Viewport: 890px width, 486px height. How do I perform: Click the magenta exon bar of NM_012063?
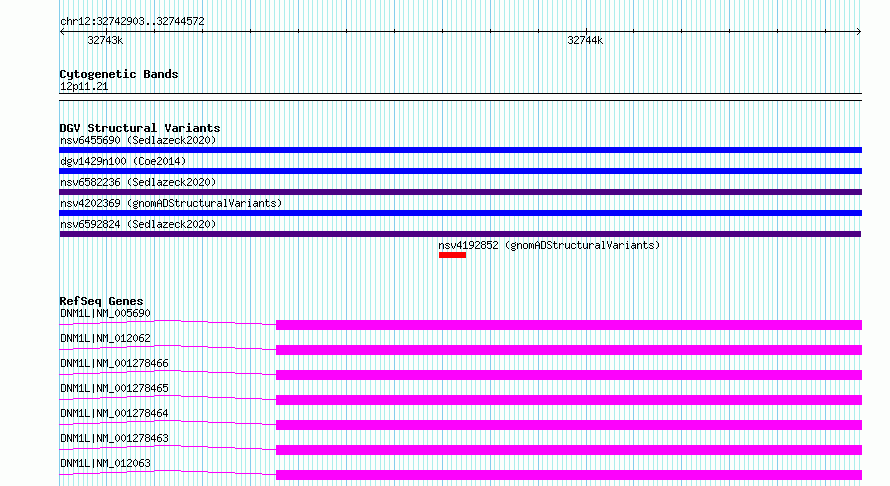(569, 475)
